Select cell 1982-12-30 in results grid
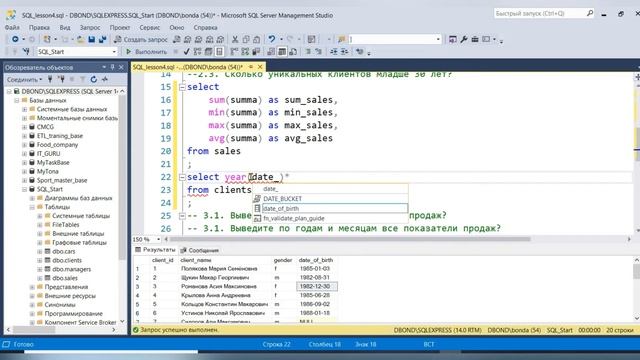This screenshot has height=360, width=640. [316, 287]
